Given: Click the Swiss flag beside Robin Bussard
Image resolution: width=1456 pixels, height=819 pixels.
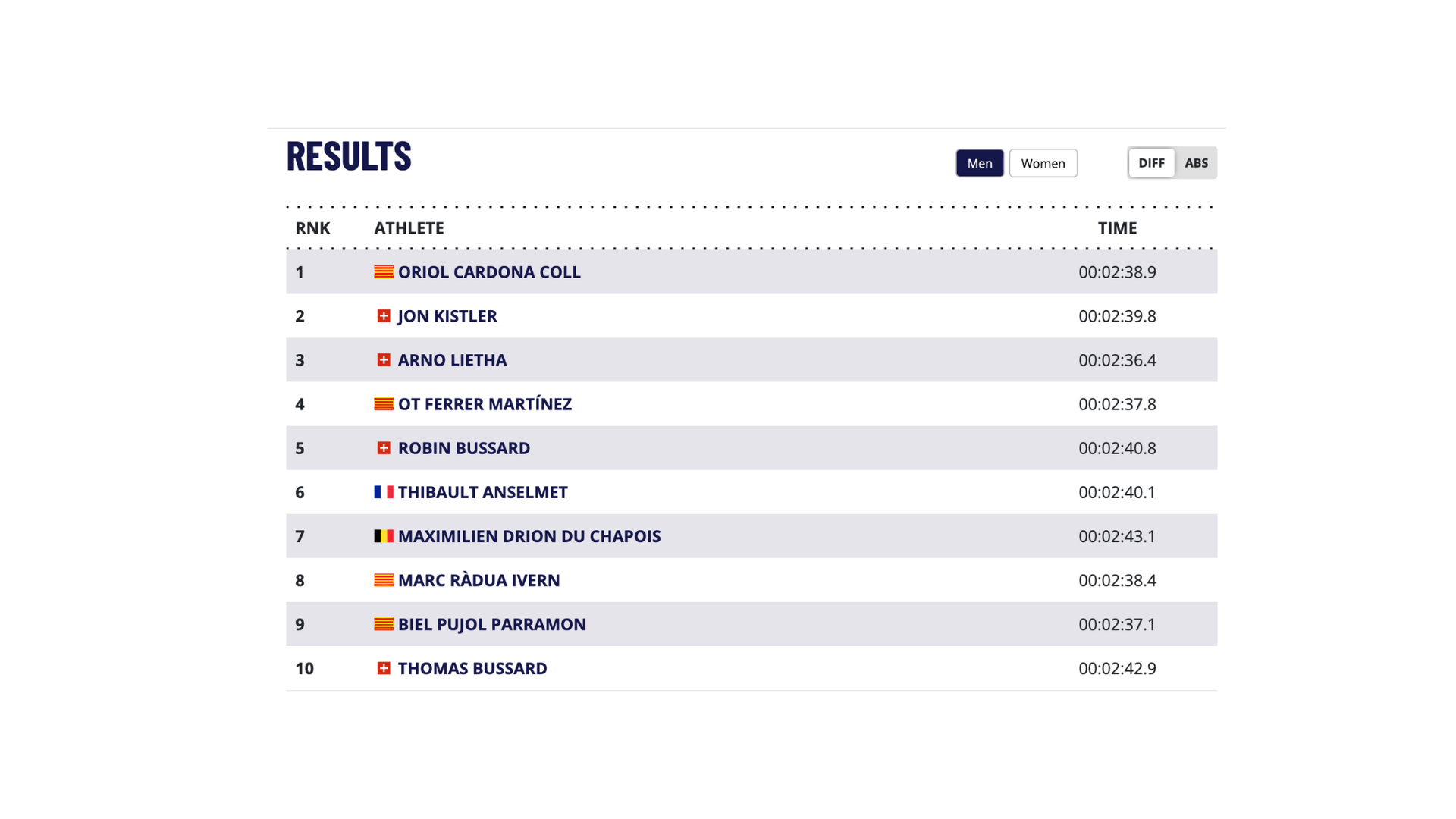Looking at the screenshot, I should point(384,448).
